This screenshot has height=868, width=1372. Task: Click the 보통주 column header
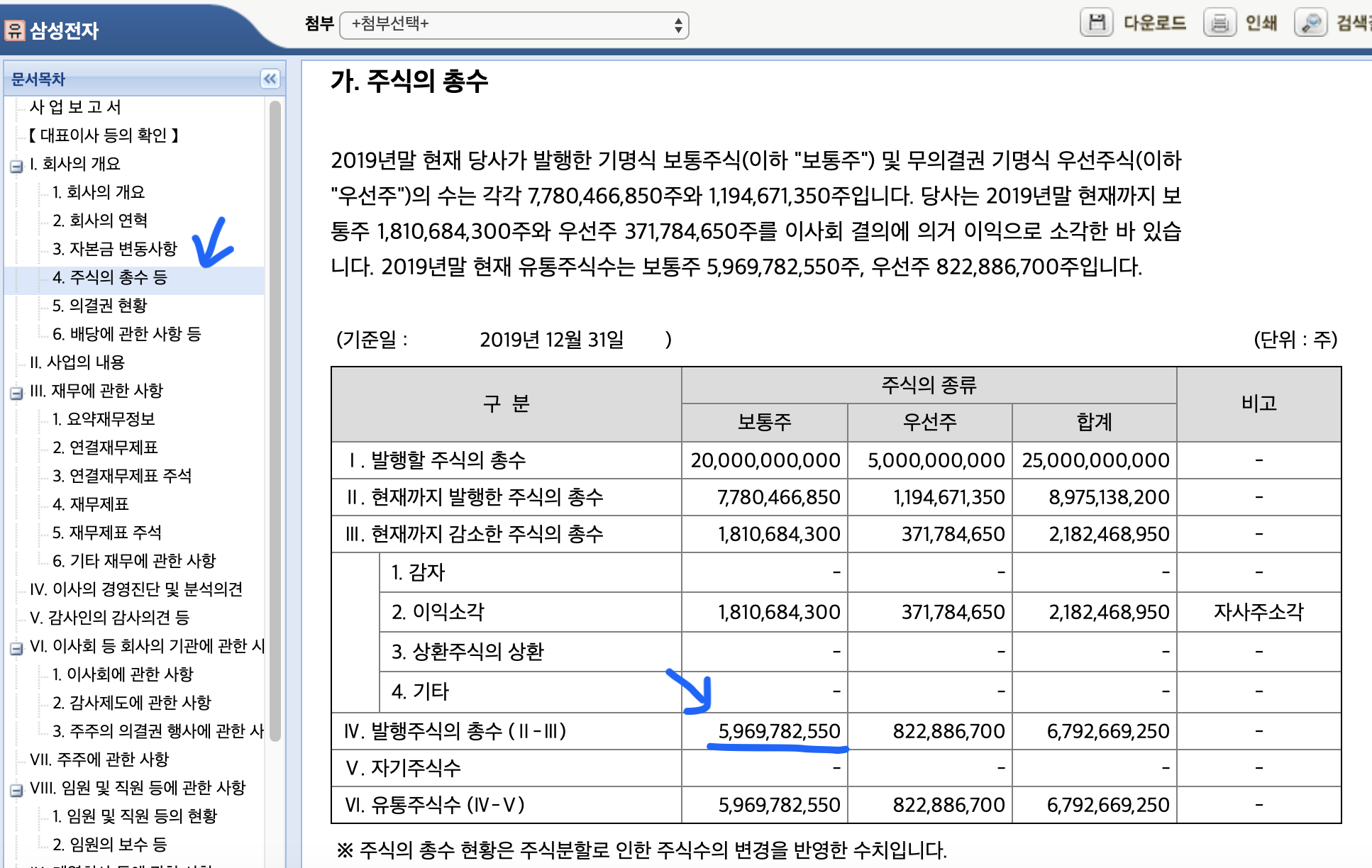764,423
